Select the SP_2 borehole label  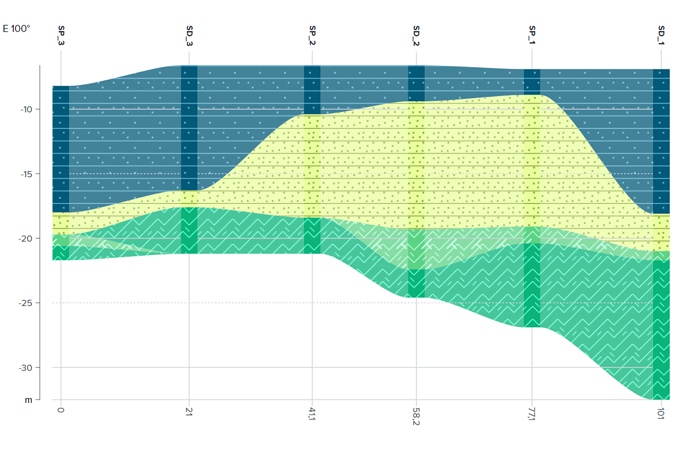(x=312, y=38)
